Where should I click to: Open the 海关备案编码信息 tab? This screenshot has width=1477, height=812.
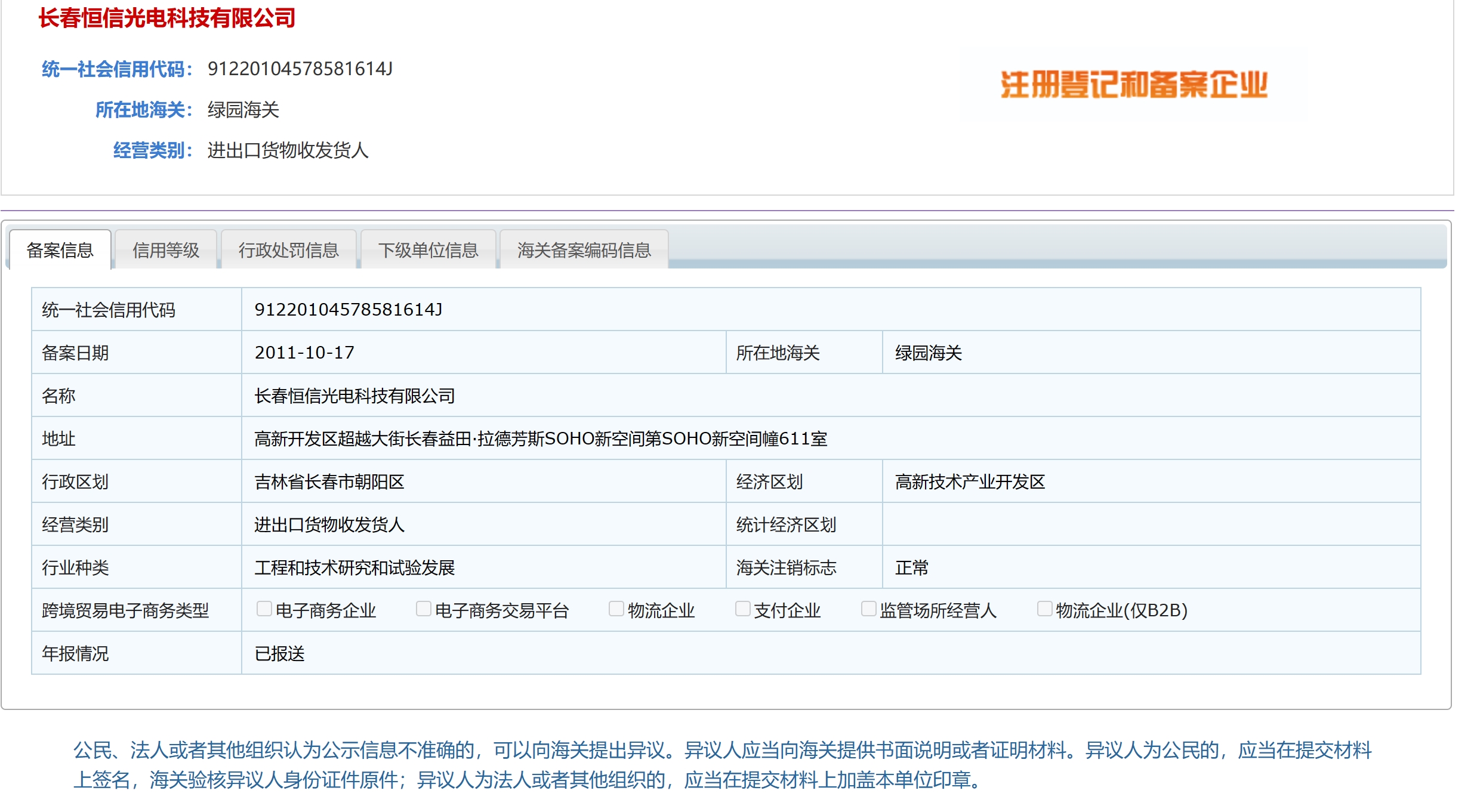click(x=584, y=250)
